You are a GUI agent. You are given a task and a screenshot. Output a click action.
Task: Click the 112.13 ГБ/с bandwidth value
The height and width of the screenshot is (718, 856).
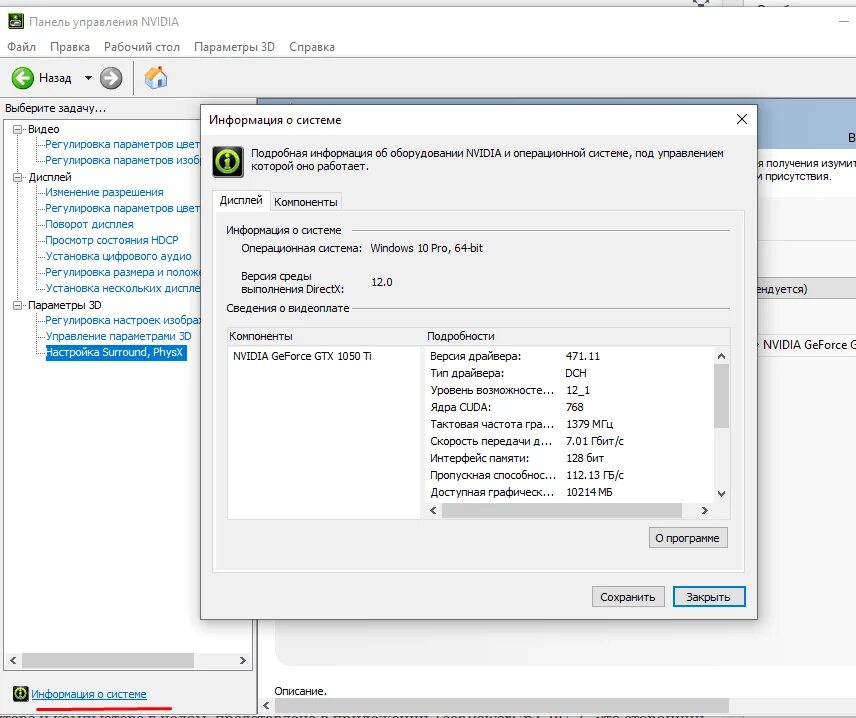point(595,475)
